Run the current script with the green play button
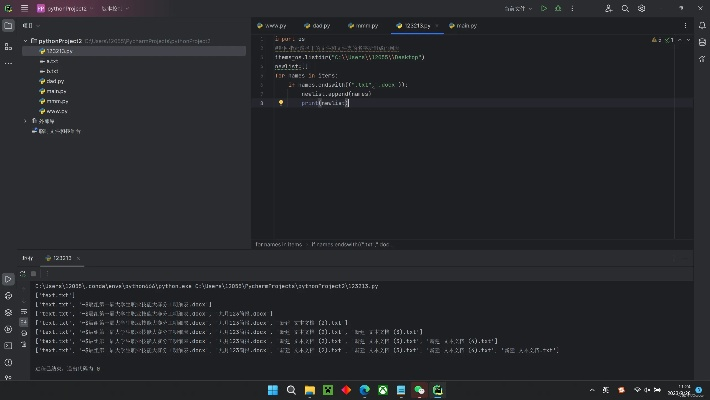 click(544, 8)
